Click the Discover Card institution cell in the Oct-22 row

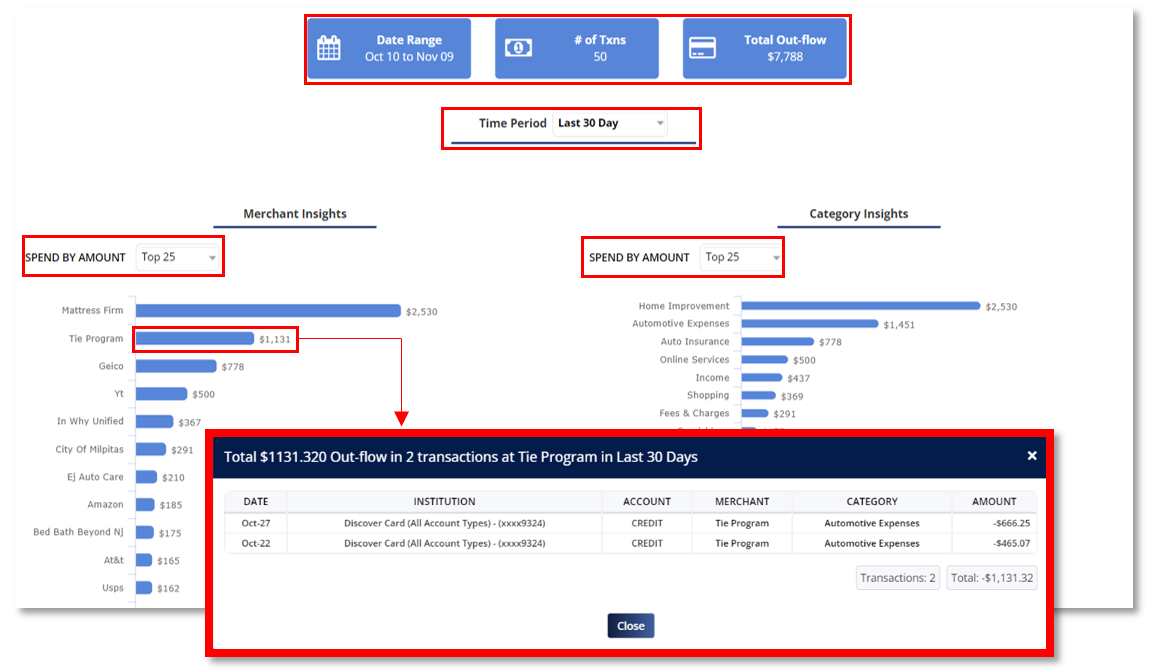tap(444, 544)
